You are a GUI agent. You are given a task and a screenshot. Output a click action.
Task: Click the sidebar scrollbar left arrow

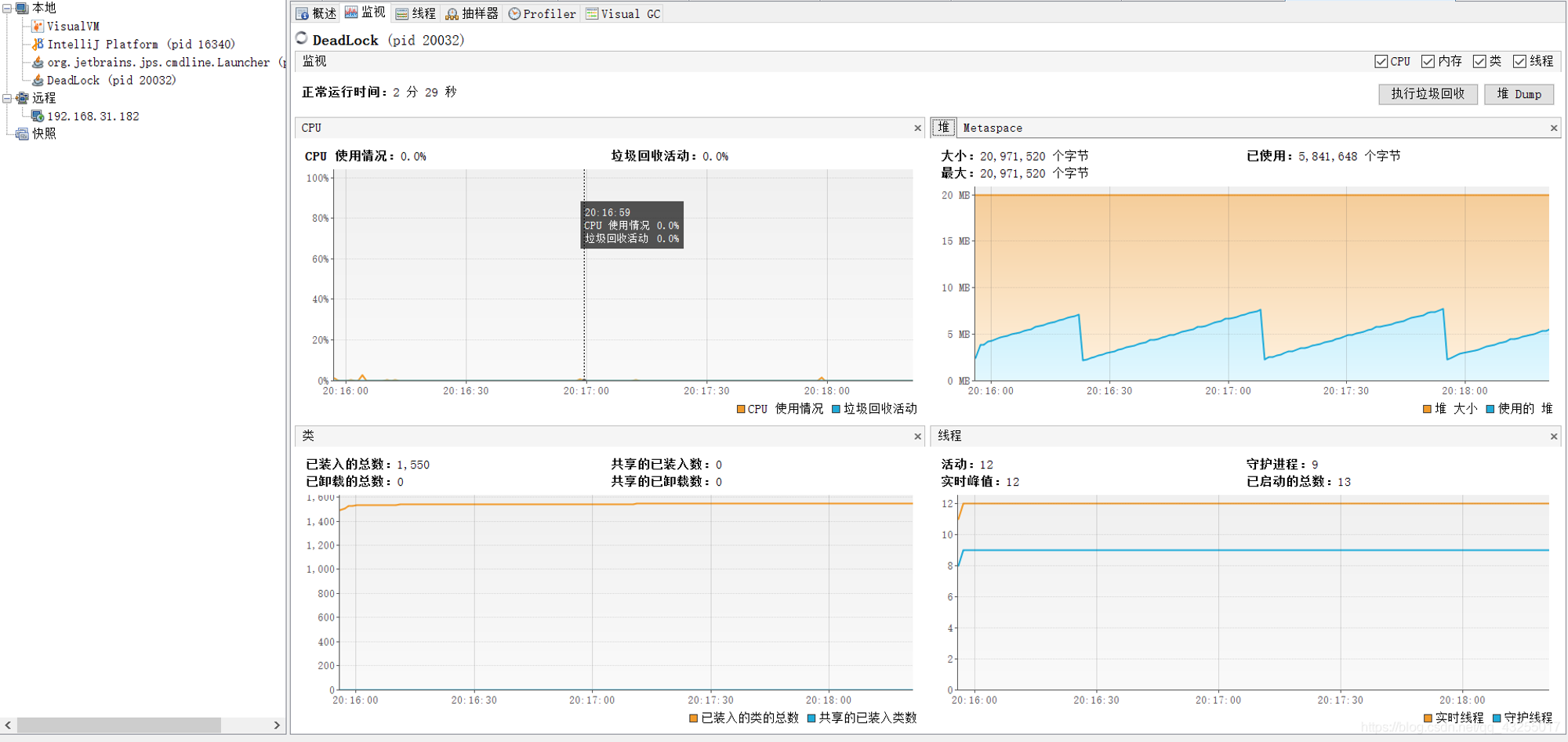pyautogui.click(x=8, y=726)
